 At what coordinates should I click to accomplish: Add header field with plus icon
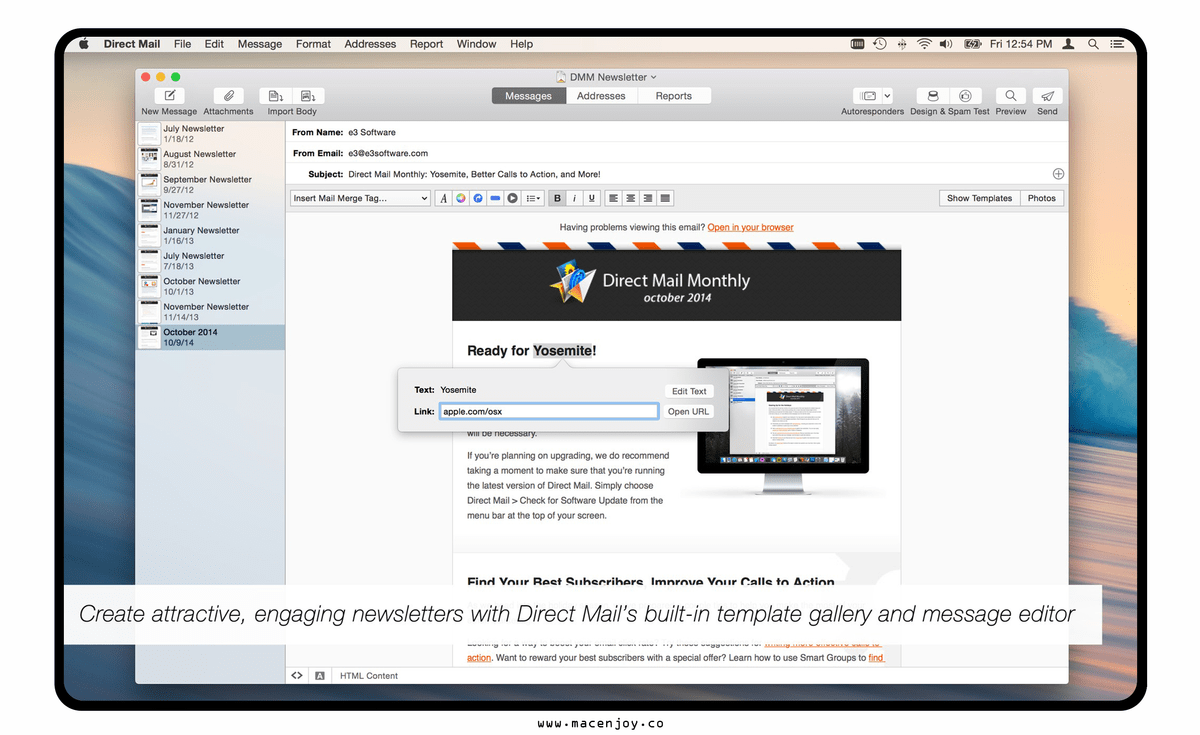point(1058,174)
